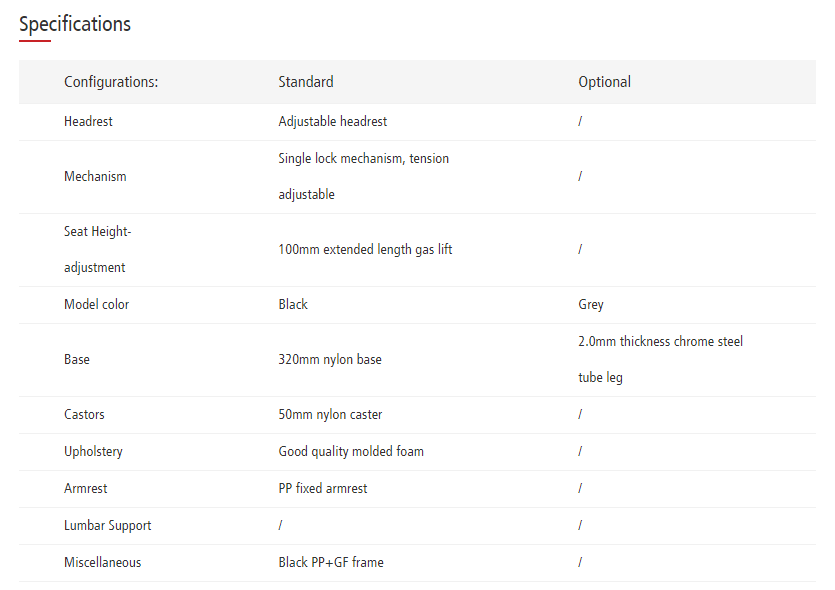Click the 100mm extended length gas lift text
Screen dimensions: 835x590
pyautogui.click(x=365, y=249)
